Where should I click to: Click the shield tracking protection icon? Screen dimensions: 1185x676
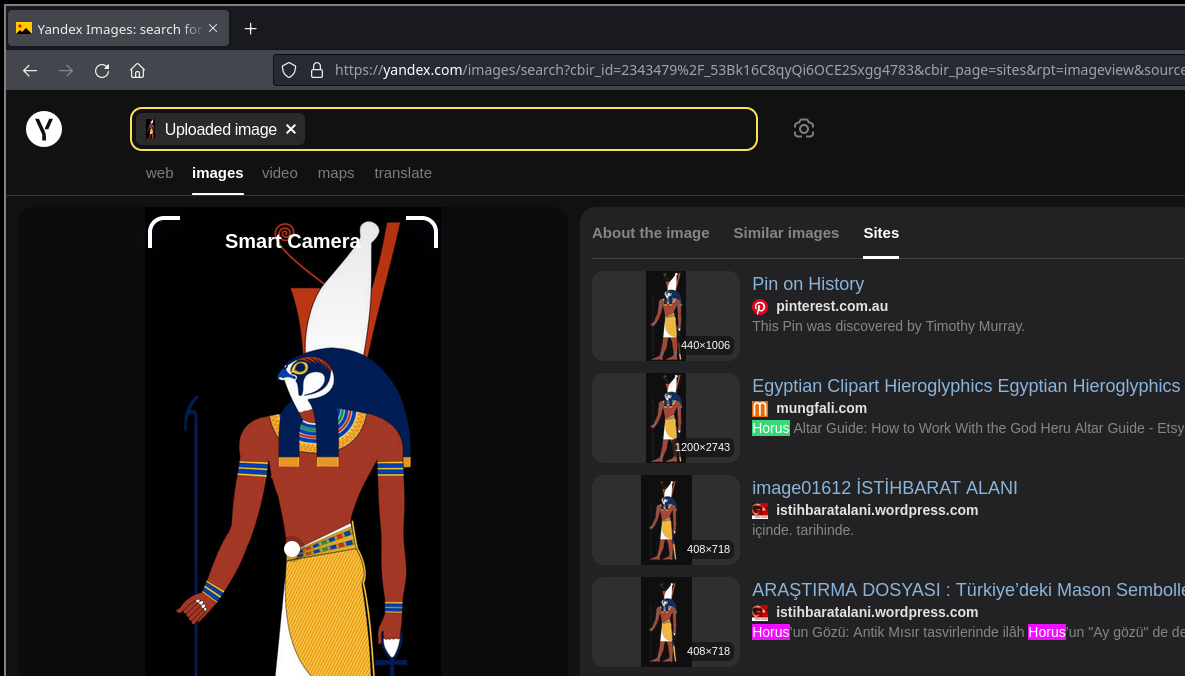tap(289, 70)
